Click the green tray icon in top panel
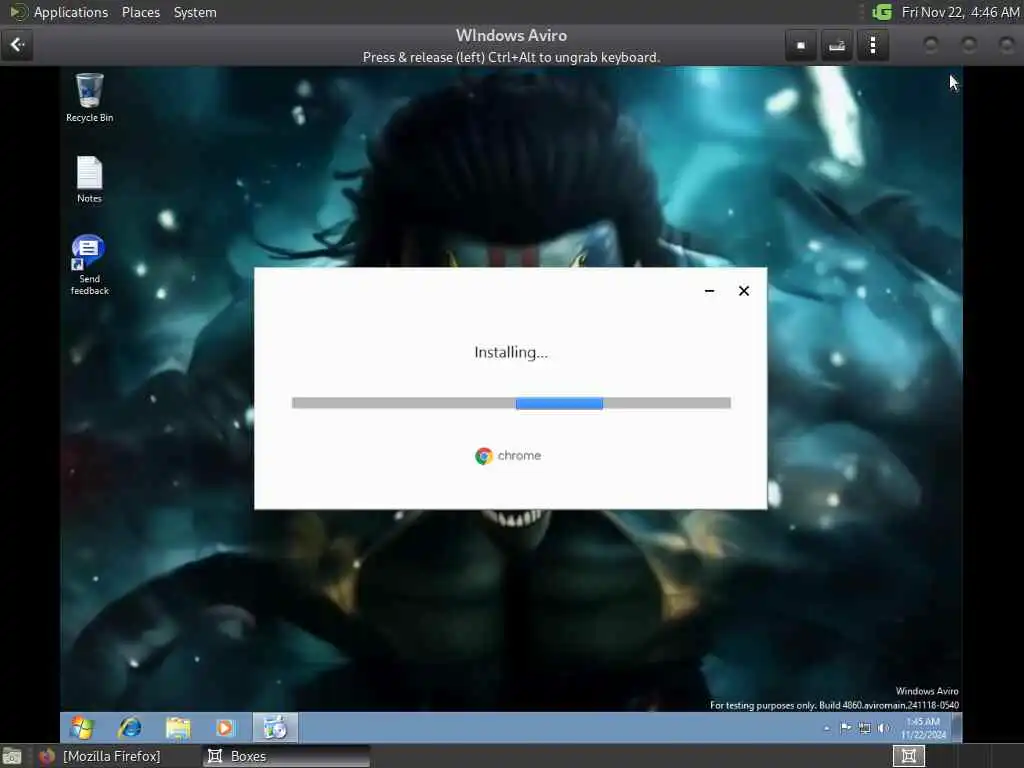1024x768 pixels. pyautogui.click(x=882, y=12)
